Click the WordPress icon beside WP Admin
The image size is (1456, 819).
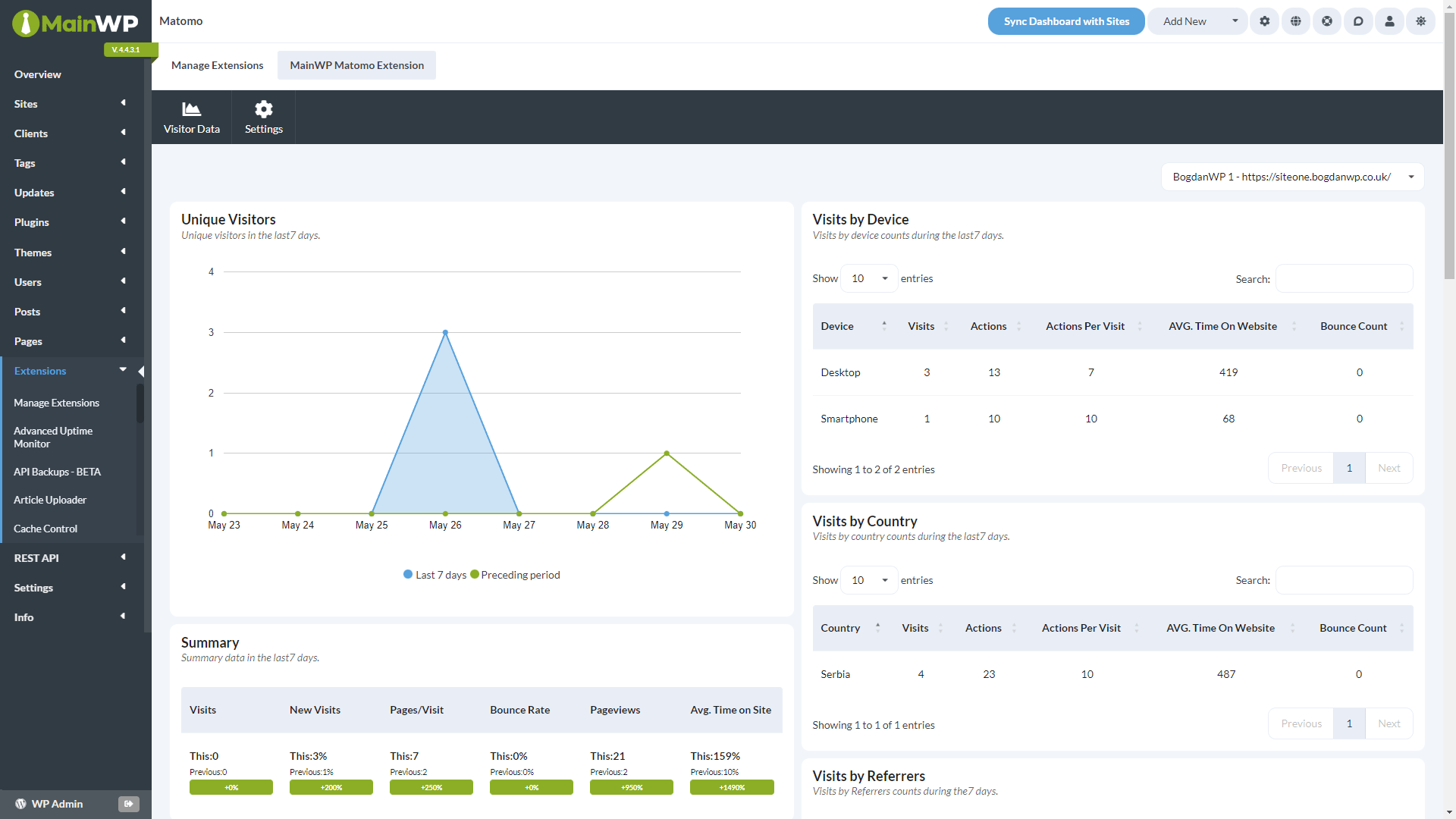(x=20, y=804)
